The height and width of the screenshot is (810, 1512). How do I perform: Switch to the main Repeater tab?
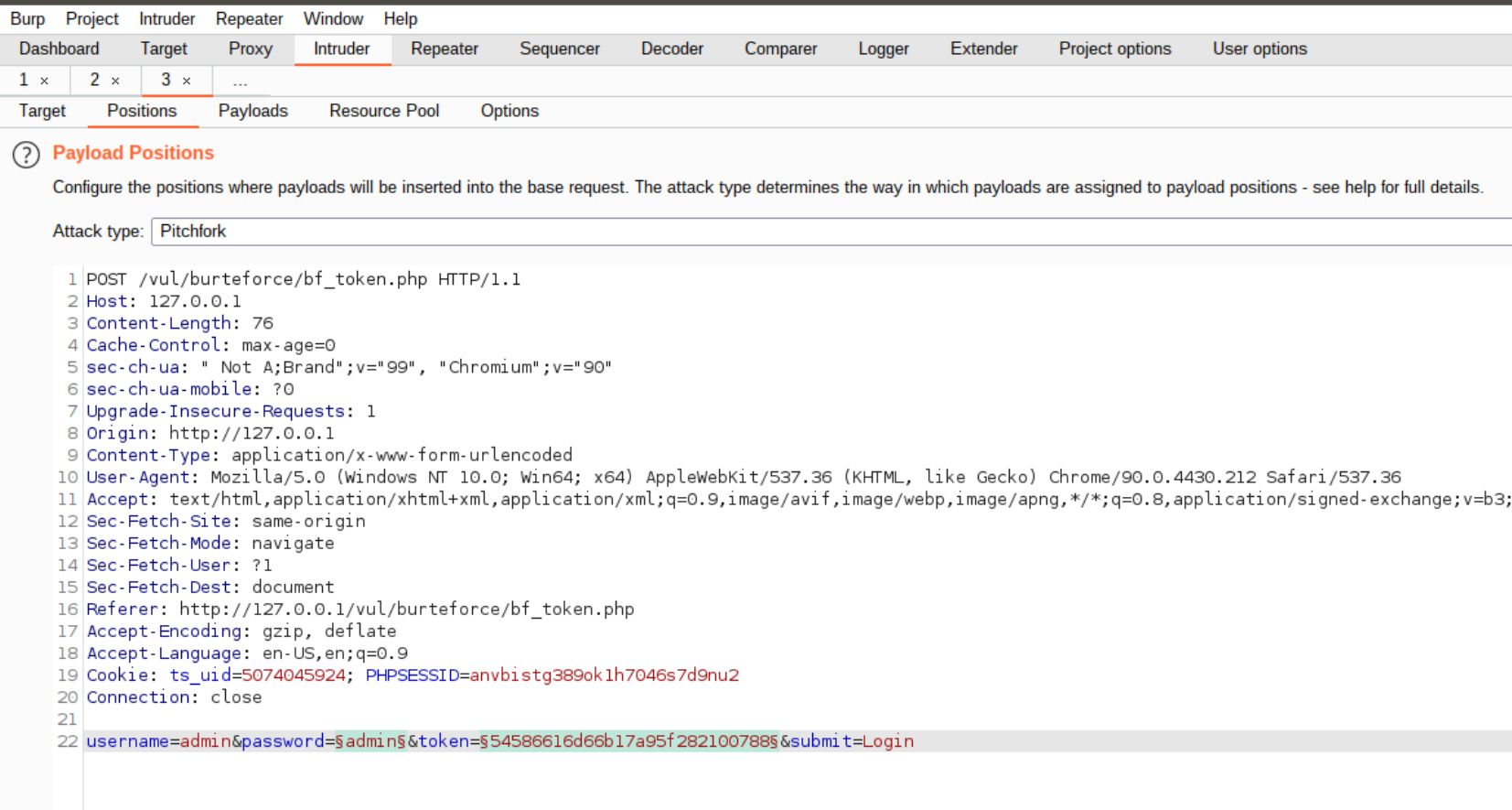pos(445,49)
